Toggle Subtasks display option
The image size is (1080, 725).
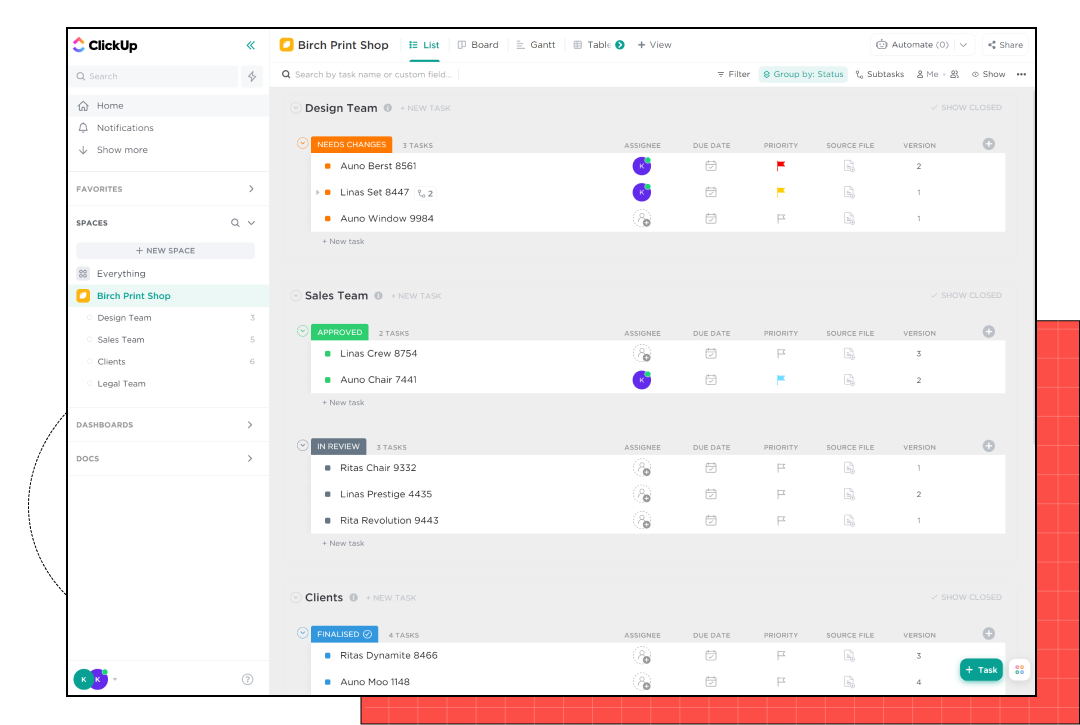(x=880, y=74)
